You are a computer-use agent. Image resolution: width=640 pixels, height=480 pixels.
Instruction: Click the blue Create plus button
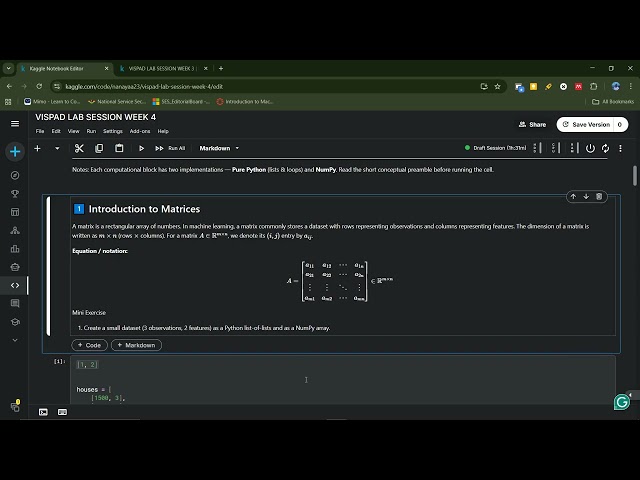pyautogui.click(x=15, y=152)
